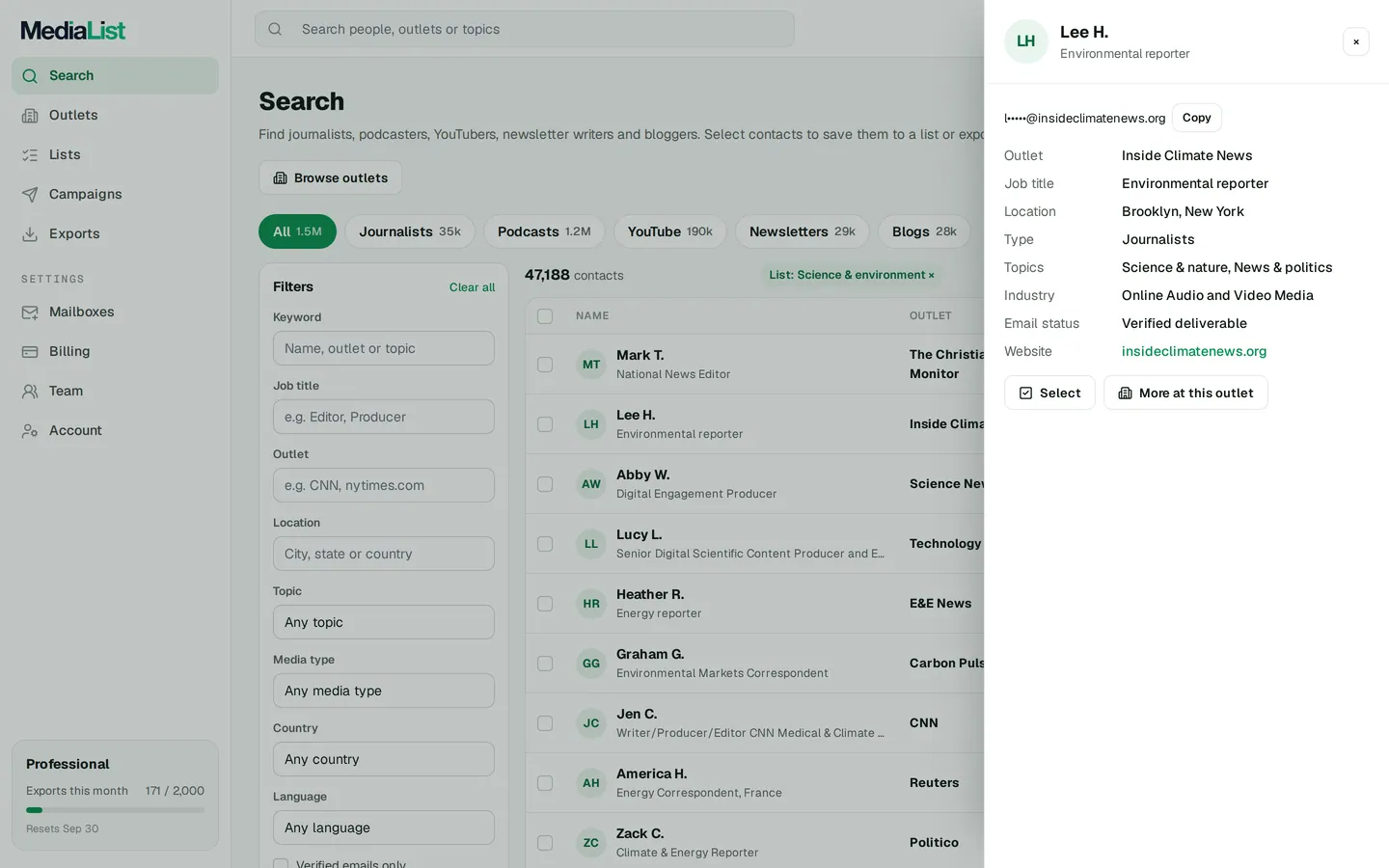This screenshot has width=1389, height=868.
Task: Toggle the select-all checkbox in table header
Action: (x=545, y=316)
